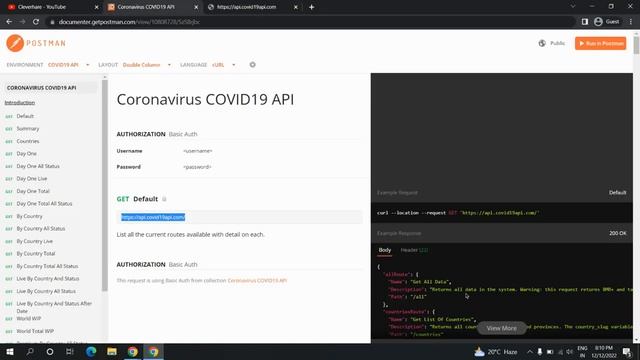Click the Default example request label

(617, 192)
